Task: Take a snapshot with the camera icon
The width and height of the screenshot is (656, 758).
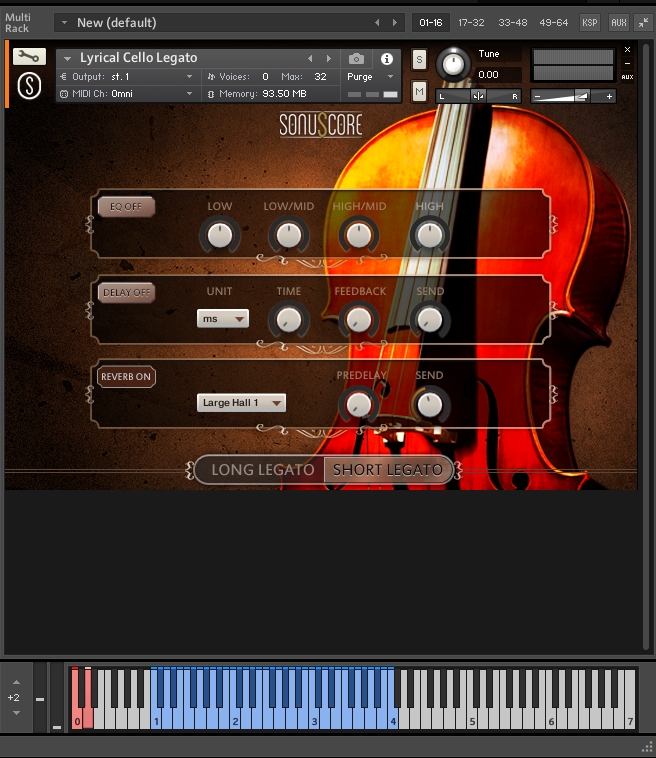Action: click(356, 59)
